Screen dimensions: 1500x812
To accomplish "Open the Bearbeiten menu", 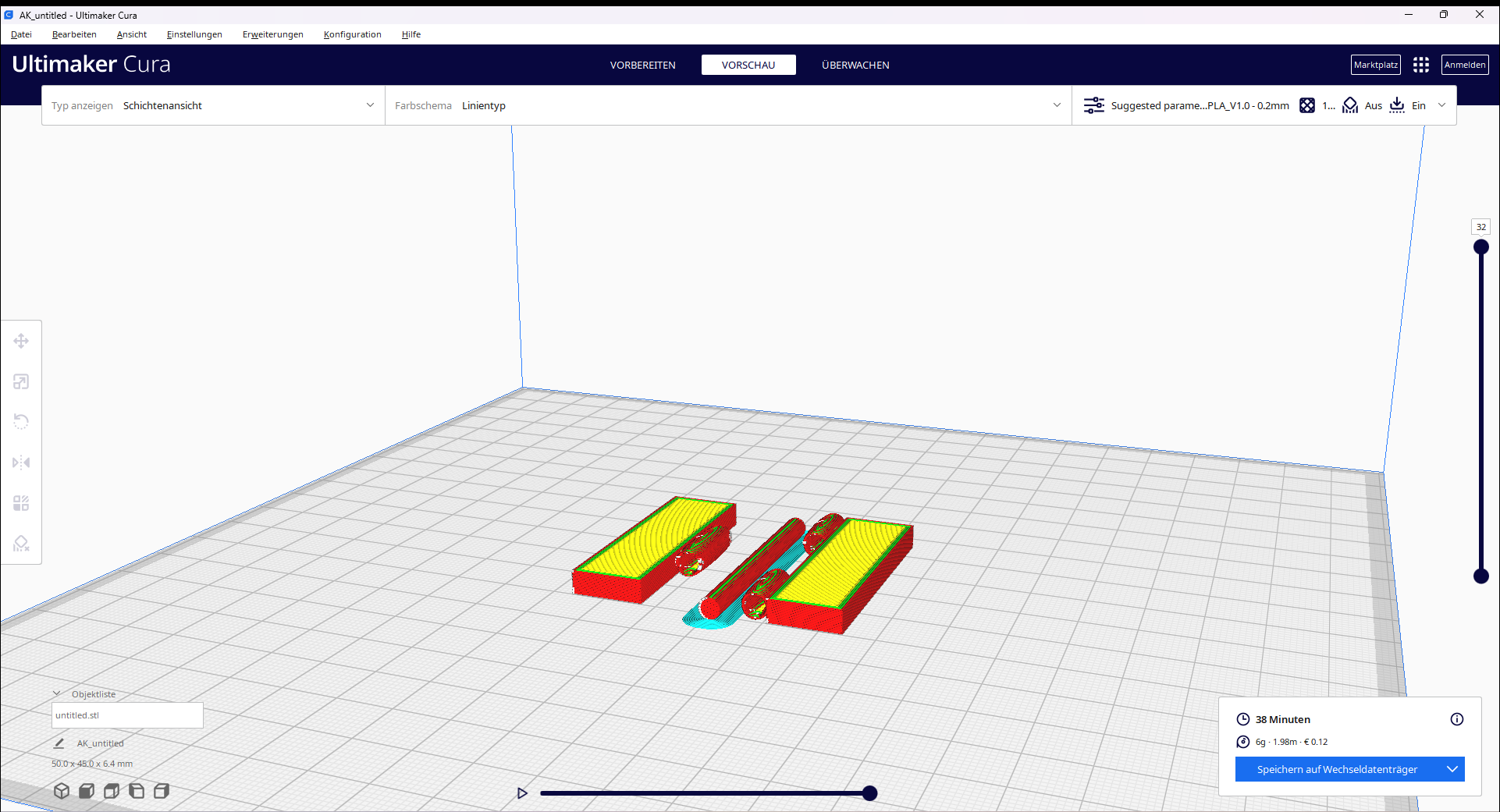I will [x=74, y=34].
